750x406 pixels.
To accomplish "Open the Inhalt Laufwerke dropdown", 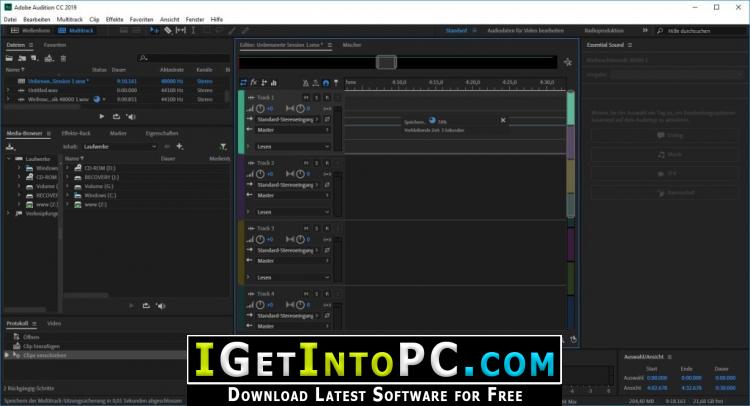I will [x=120, y=147].
